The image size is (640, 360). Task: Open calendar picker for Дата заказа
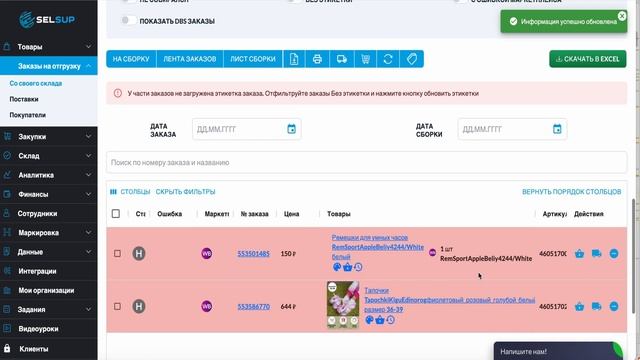(x=291, y=129)
